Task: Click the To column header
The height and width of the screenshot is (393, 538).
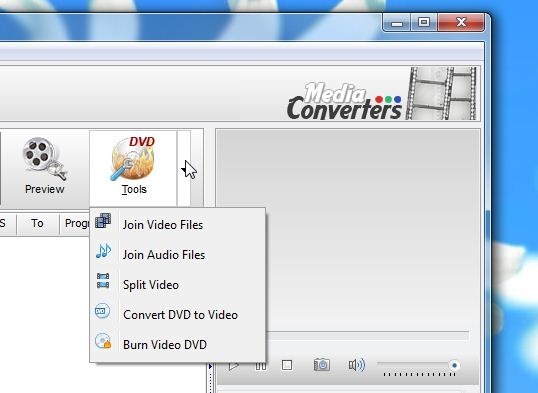Action: 37,223
